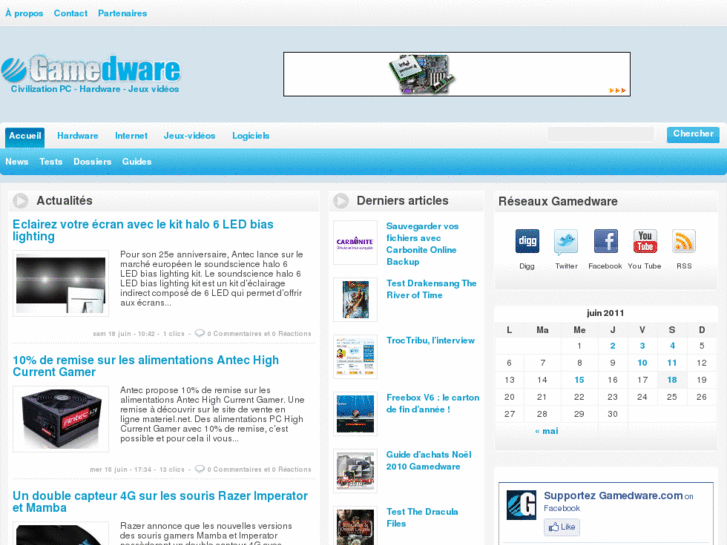The height and width of the screenshot is (545, 727).
Task: Select the Internet tab
Action: (131, 136)
